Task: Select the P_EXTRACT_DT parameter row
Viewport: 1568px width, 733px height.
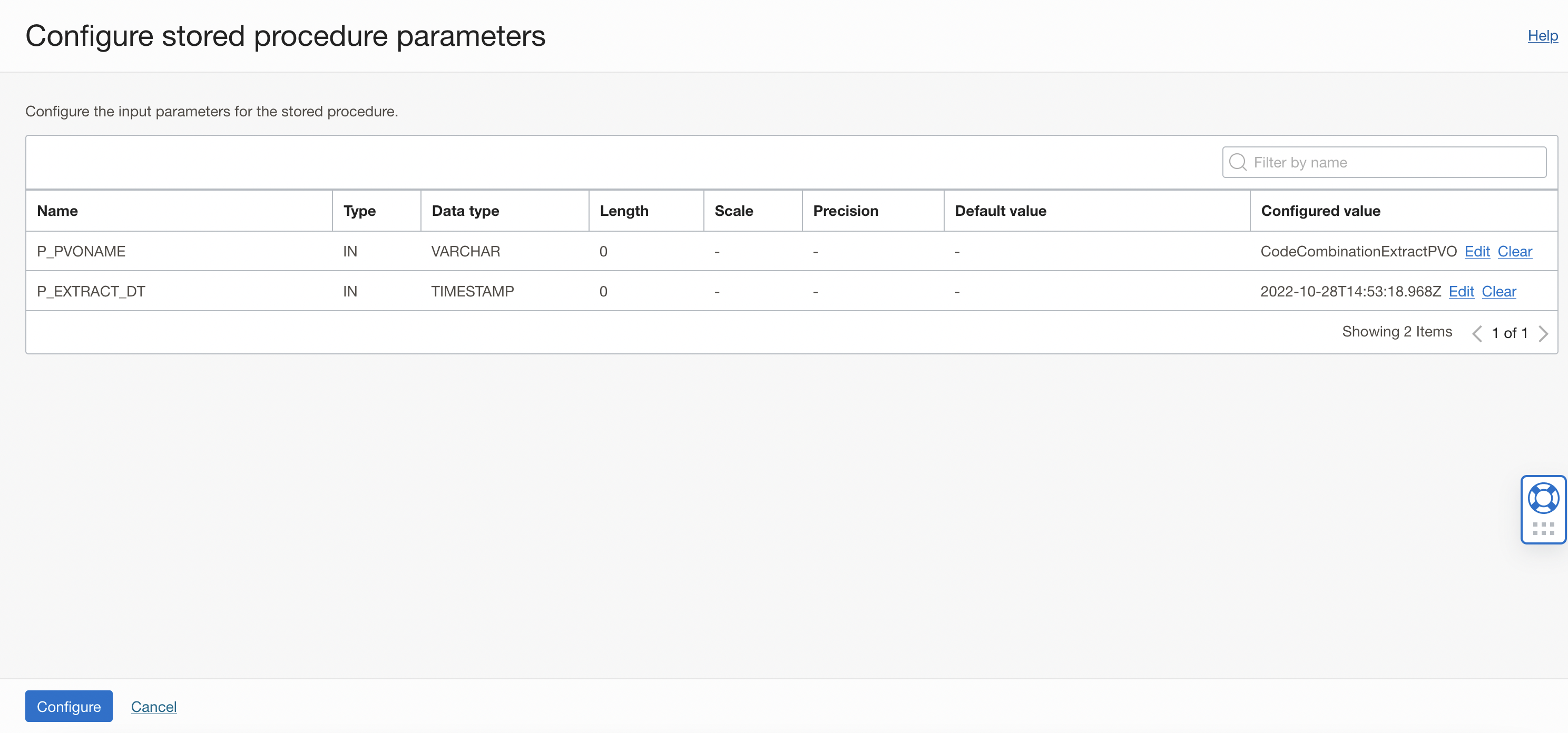Action: (x=90, y=291)
